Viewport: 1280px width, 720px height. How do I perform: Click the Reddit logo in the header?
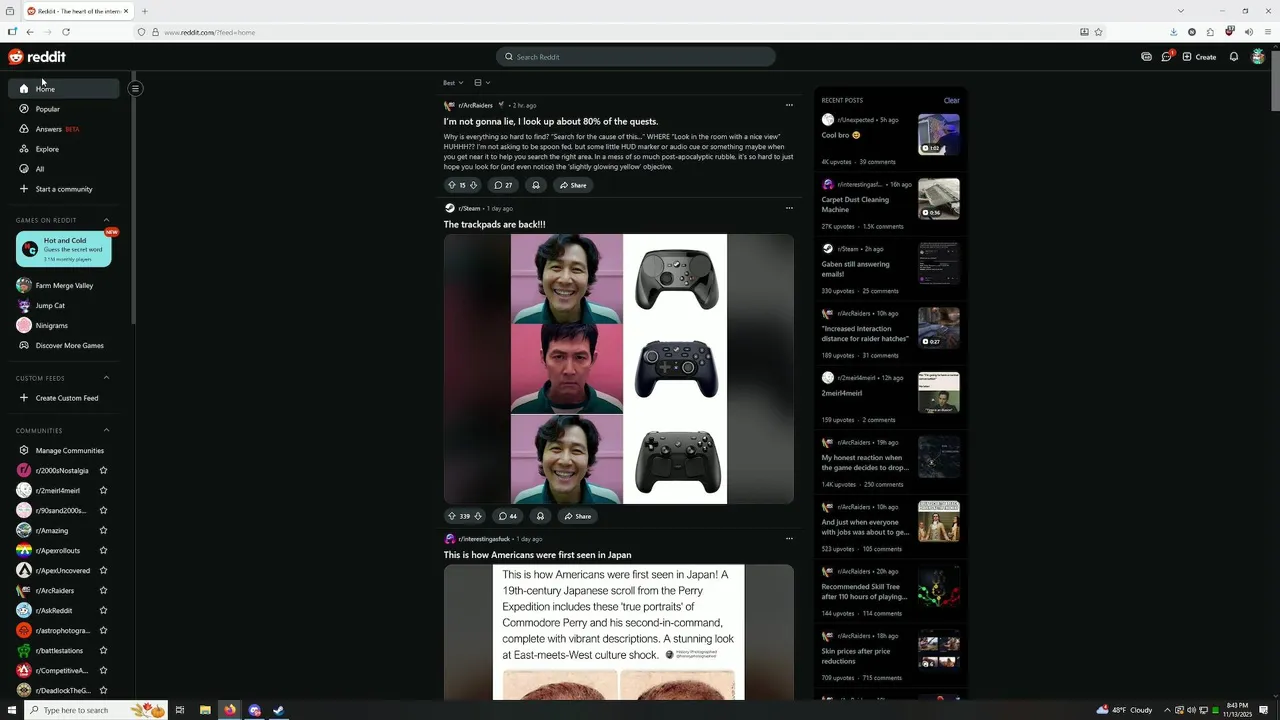point(37,57)
